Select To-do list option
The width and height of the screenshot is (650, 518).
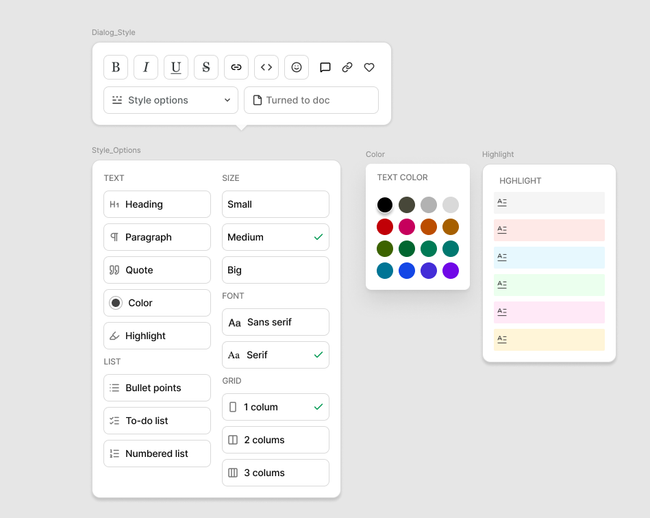click(157, 421)
